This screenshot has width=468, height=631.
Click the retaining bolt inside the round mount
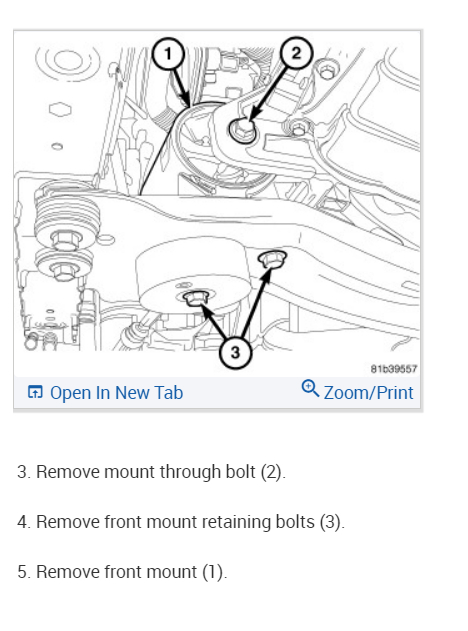tap(195, 298)
